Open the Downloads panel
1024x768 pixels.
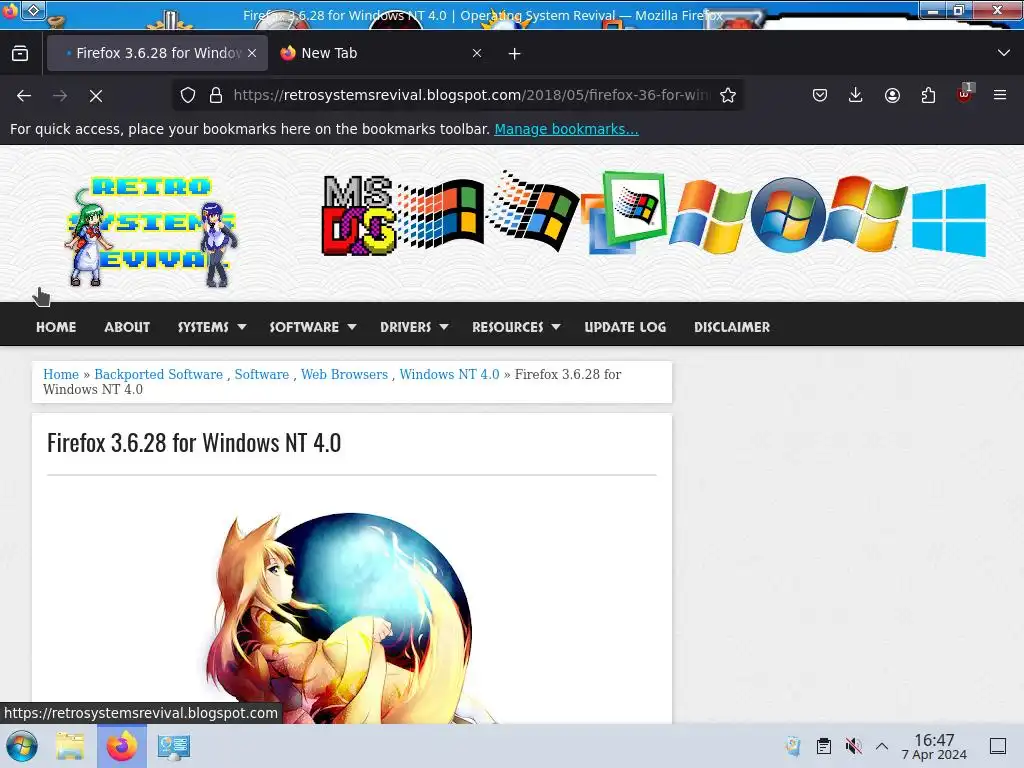856,95
